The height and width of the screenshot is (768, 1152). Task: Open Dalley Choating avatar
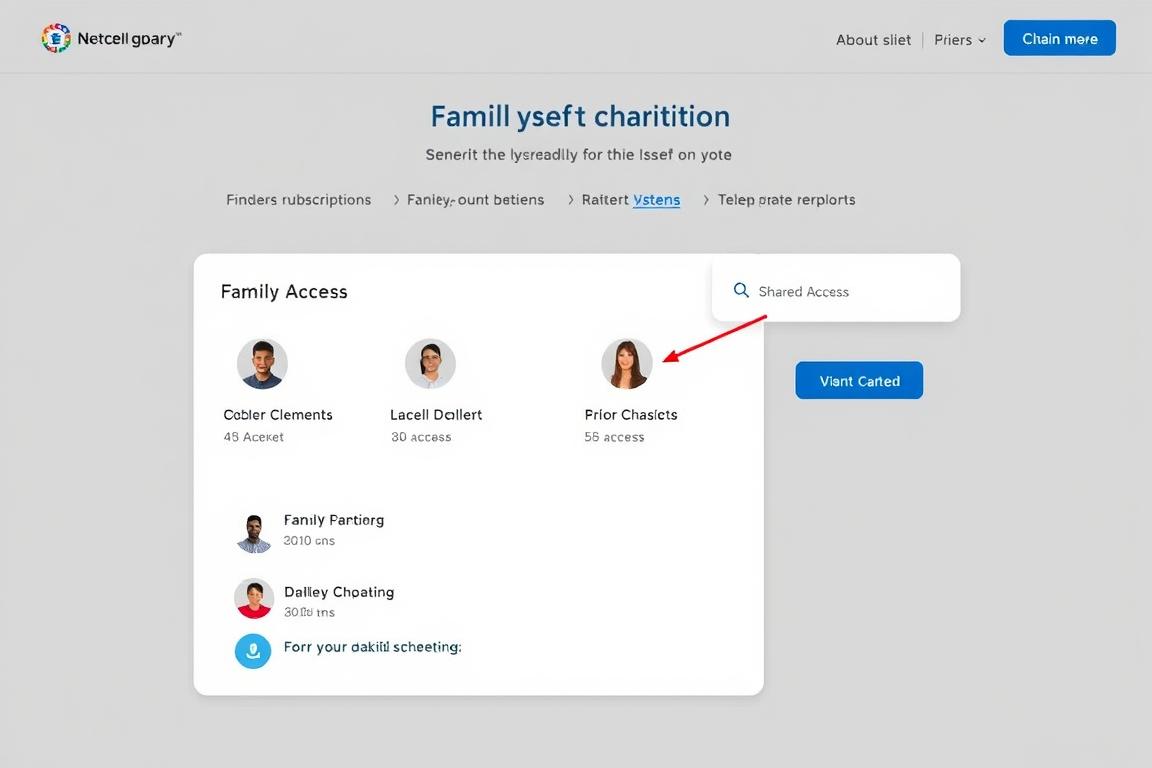click(254, 599)
